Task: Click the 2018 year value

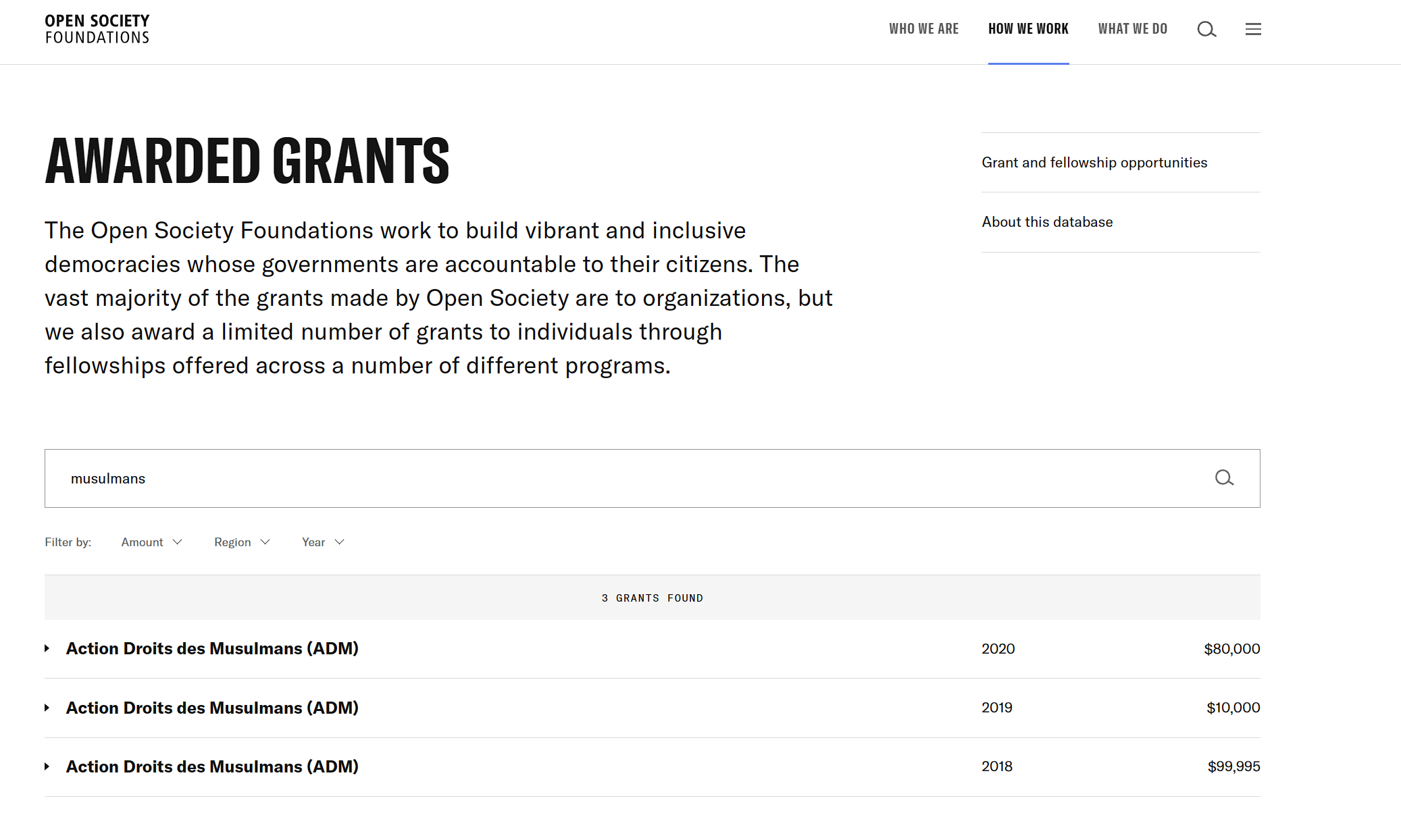Action: point(996,766)
